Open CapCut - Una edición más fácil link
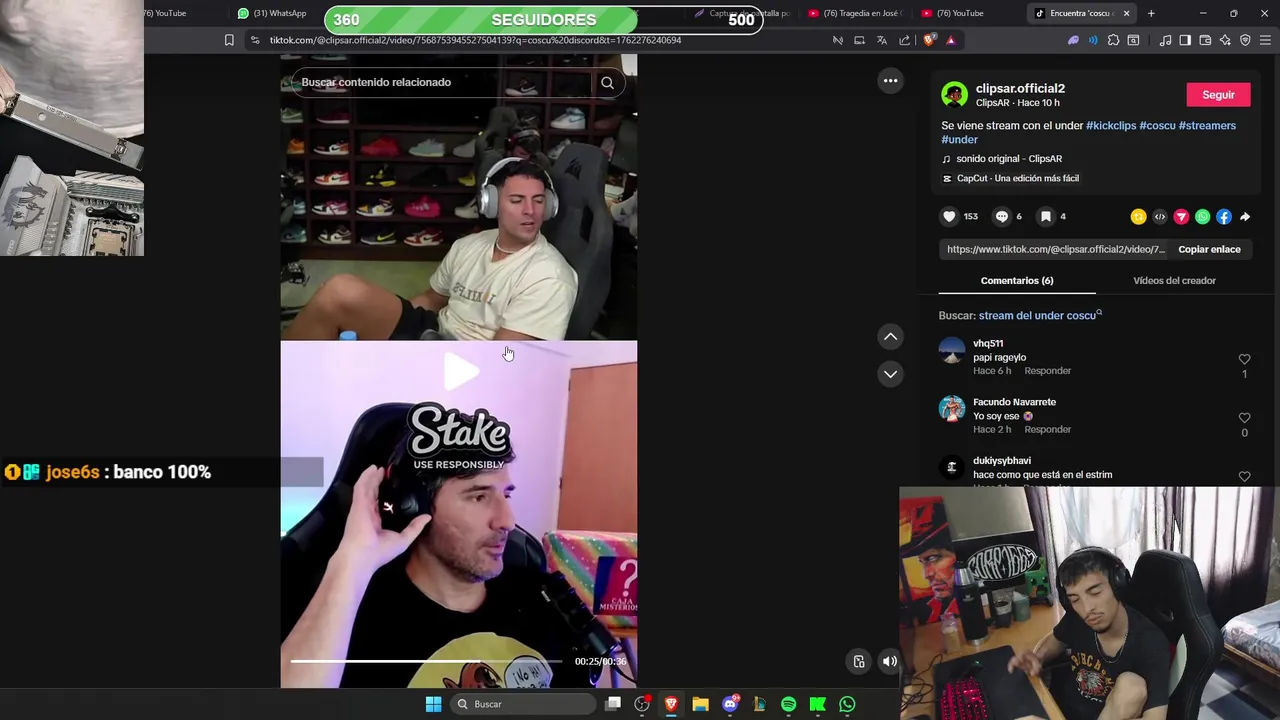The height and width of the screenshot is (720, 1280). coord(1010,179)
